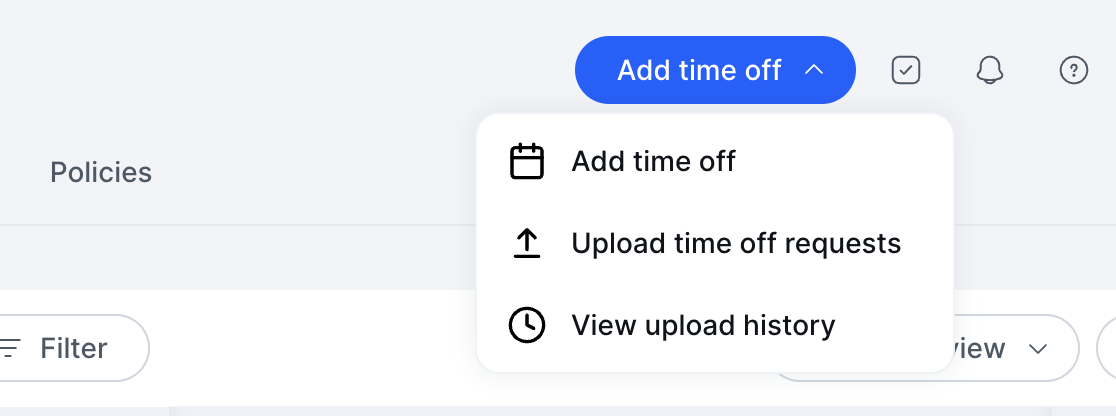Open the notifications bell
Viewport: 1116px width, 416px height.
[989, 70]
